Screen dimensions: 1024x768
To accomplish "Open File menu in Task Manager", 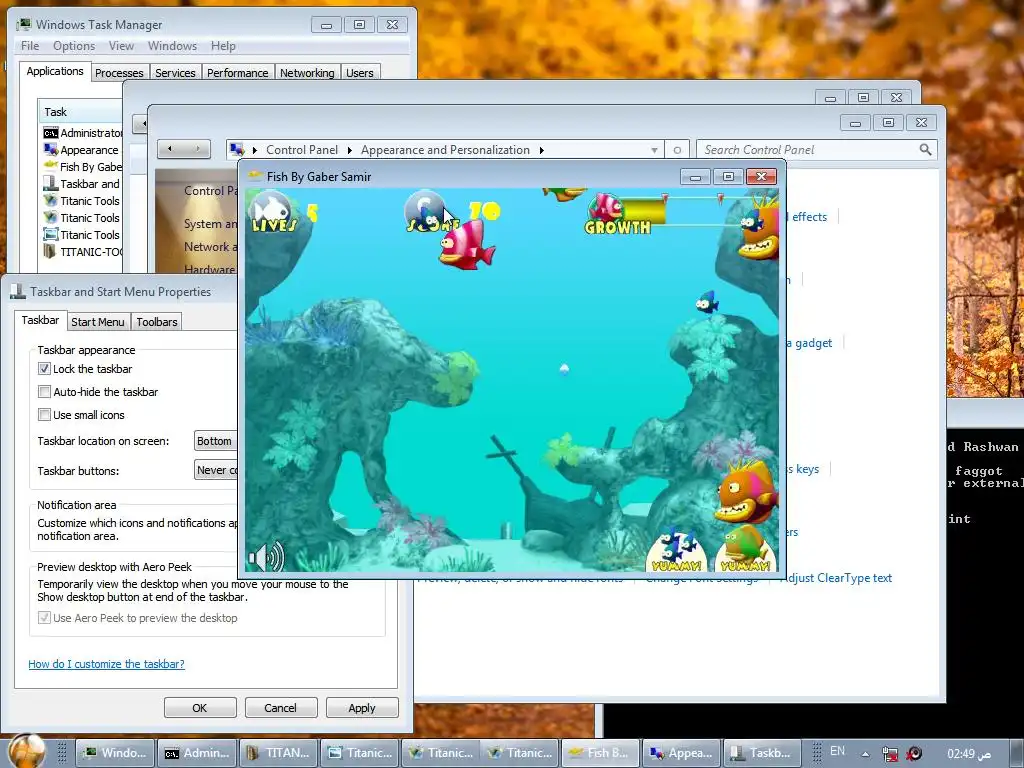I will (x=30, y=46).
